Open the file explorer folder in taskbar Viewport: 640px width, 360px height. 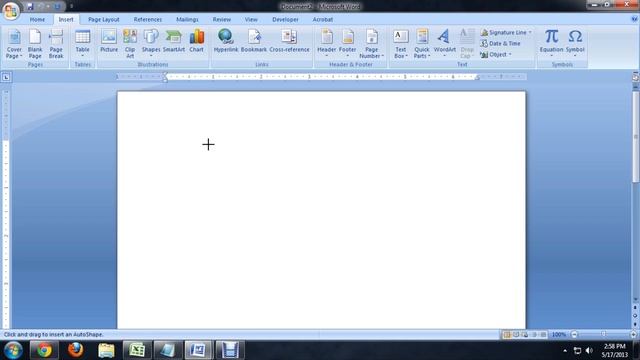click(x=107, y=350)
